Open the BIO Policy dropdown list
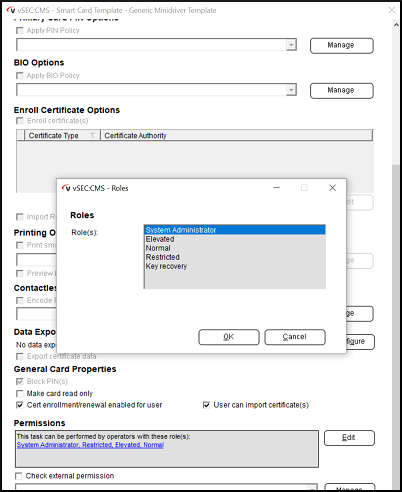The image size is (402, 492). [x=291, y=90]
